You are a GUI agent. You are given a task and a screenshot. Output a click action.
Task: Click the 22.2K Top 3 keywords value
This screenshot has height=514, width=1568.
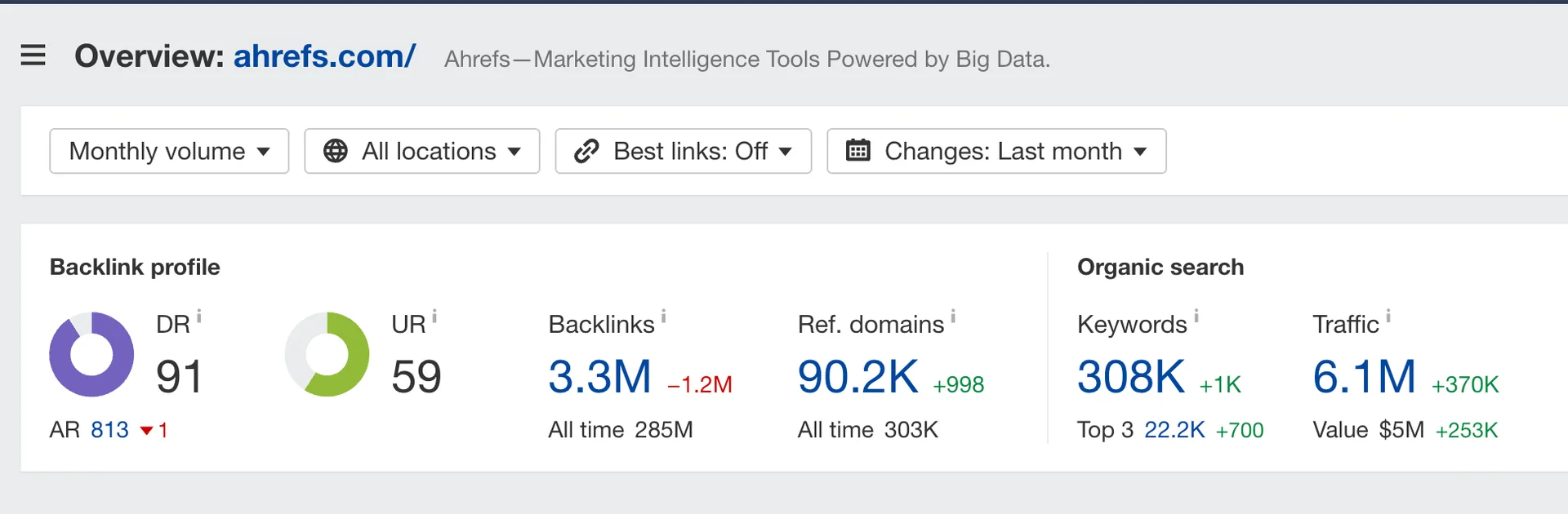pyautogui.click(x=1176, y=430)
